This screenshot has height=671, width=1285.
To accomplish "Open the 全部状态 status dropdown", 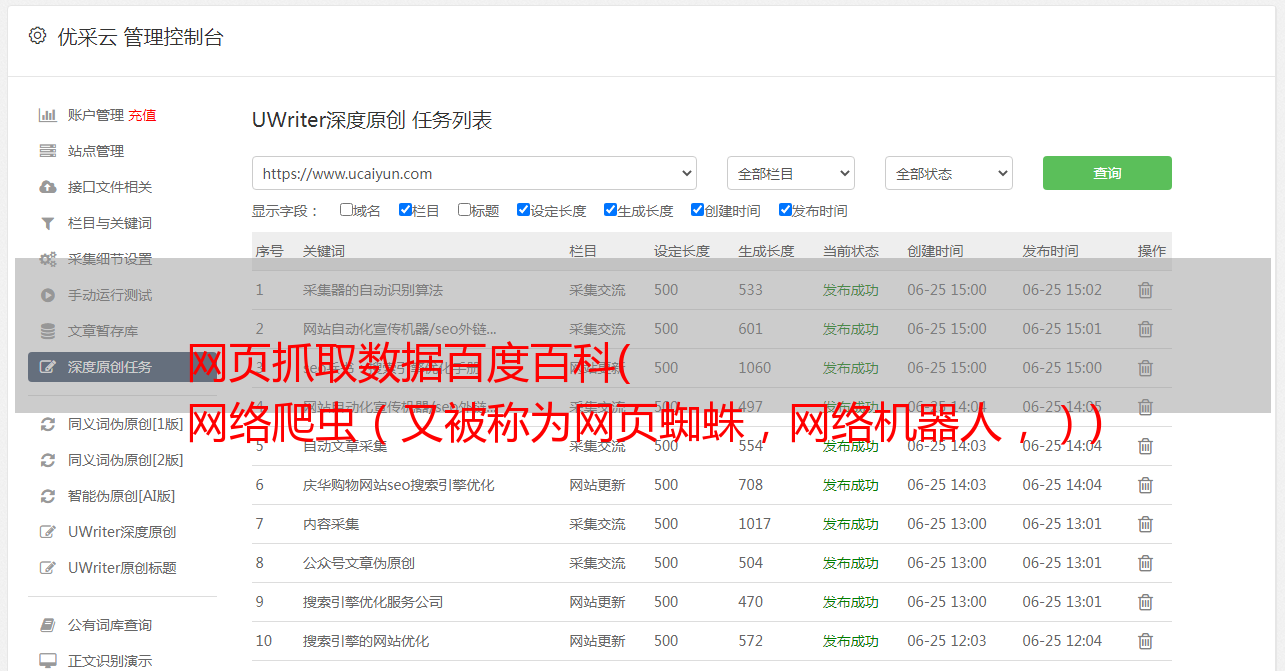I will [948, 173].
